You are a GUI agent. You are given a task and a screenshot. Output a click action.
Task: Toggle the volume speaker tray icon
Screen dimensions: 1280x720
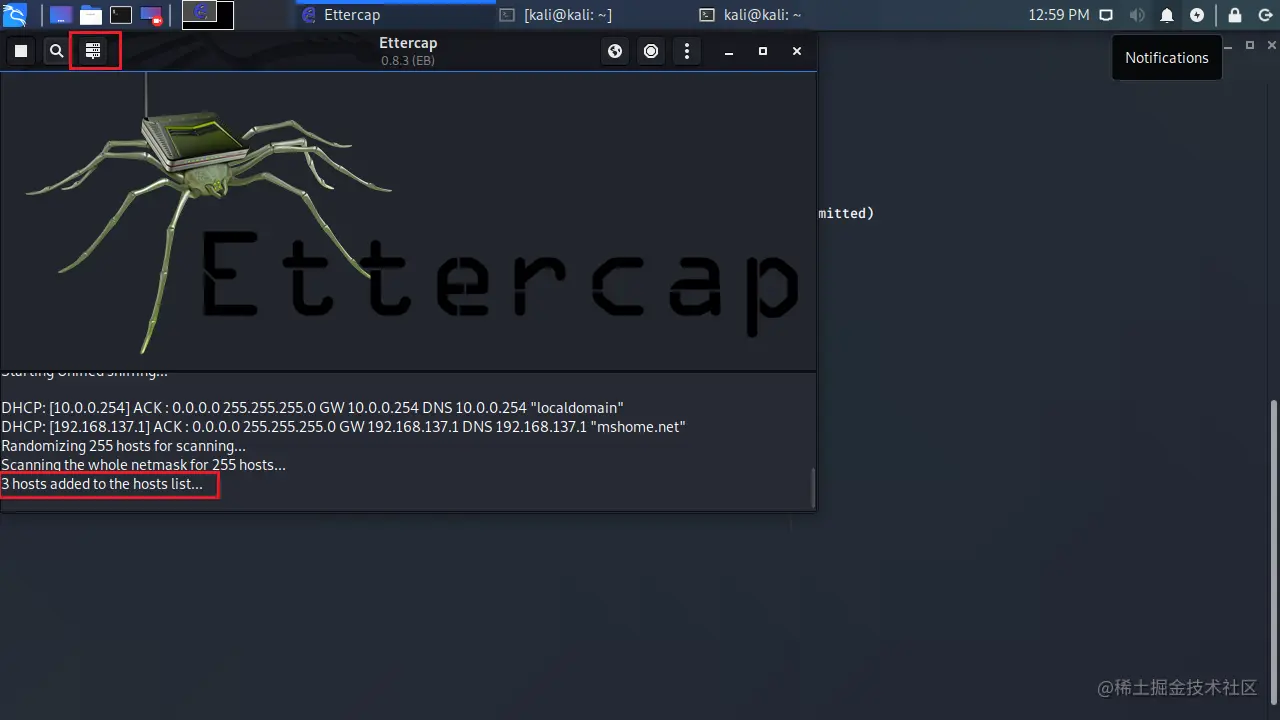pos(1137,15)
